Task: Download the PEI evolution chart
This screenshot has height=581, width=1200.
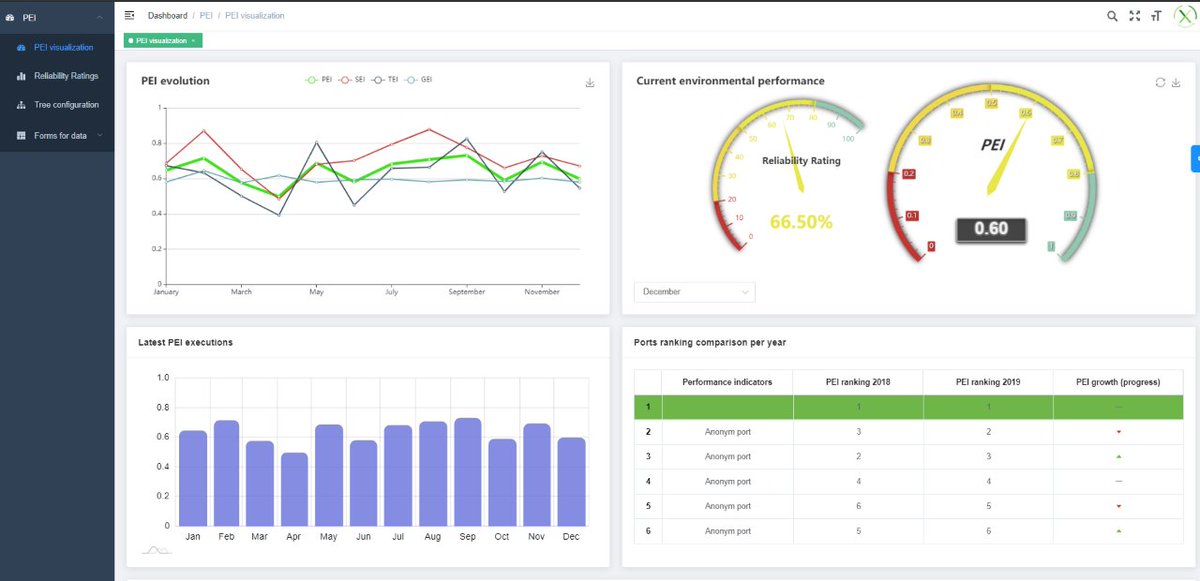Action: 590,83
